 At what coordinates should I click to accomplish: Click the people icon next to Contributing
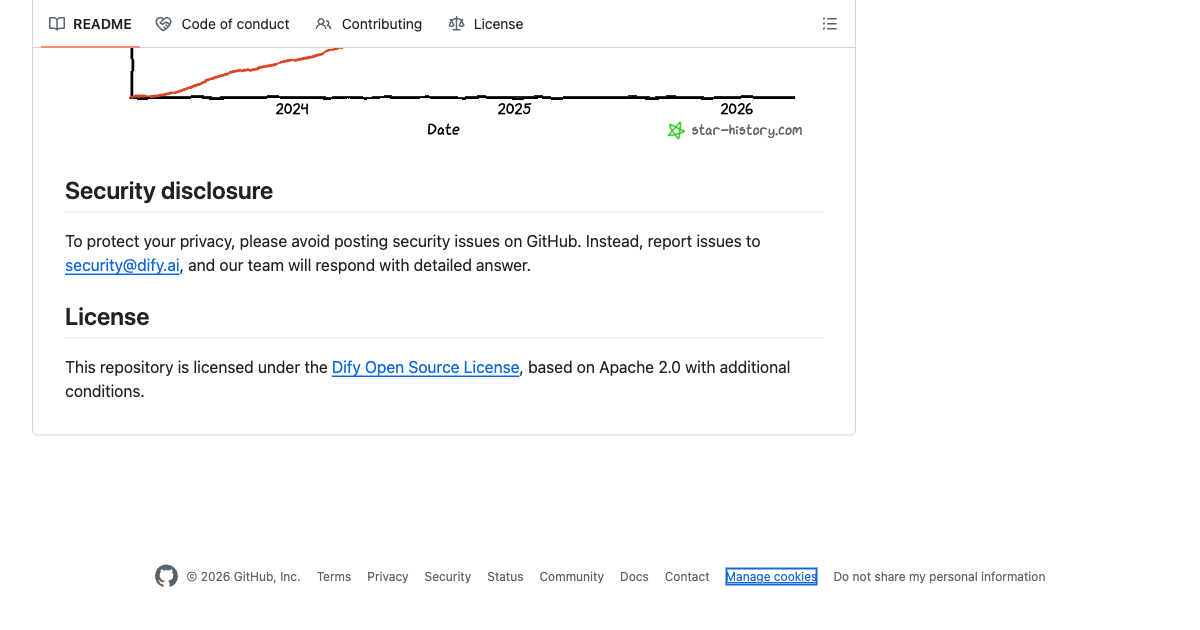tap(322, 23)
